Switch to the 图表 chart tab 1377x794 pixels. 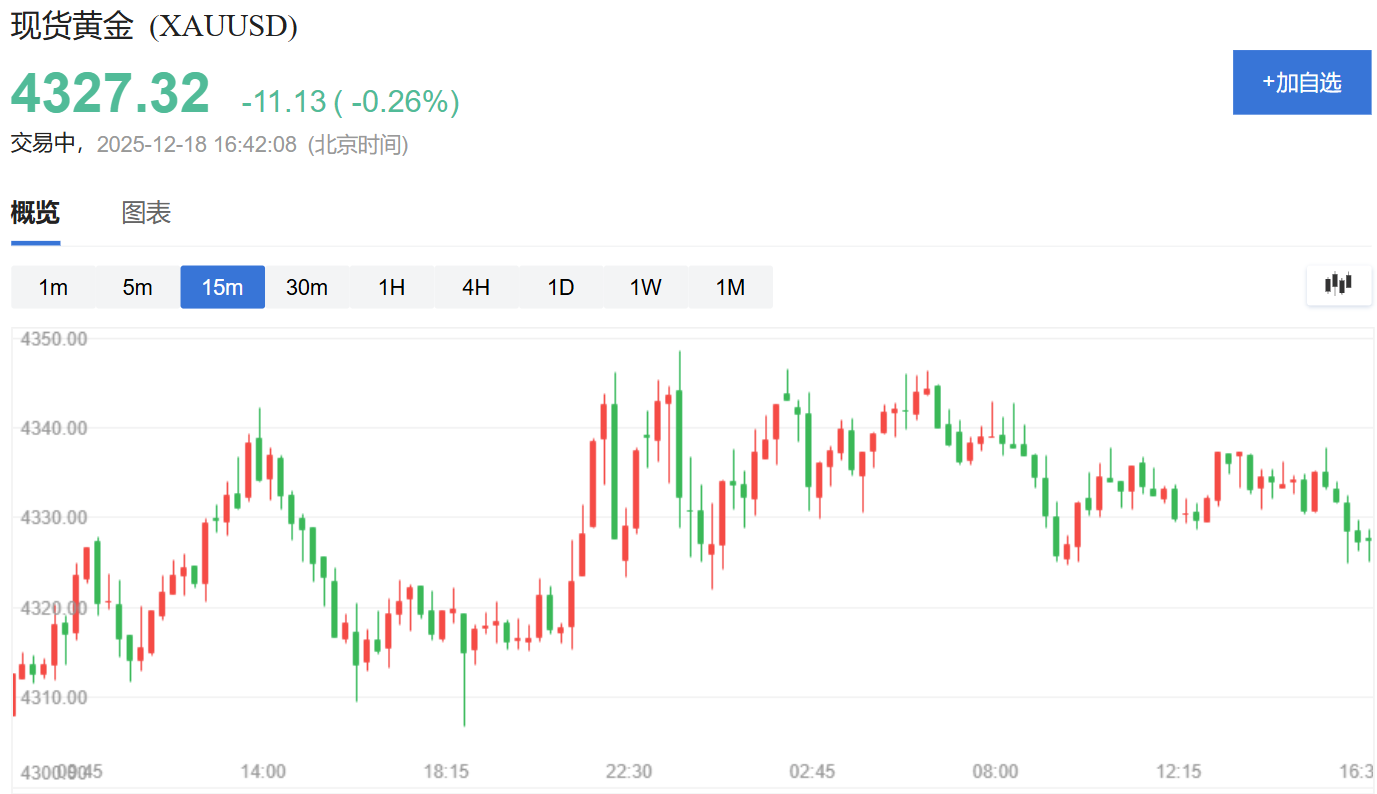[x=146, y=213]
